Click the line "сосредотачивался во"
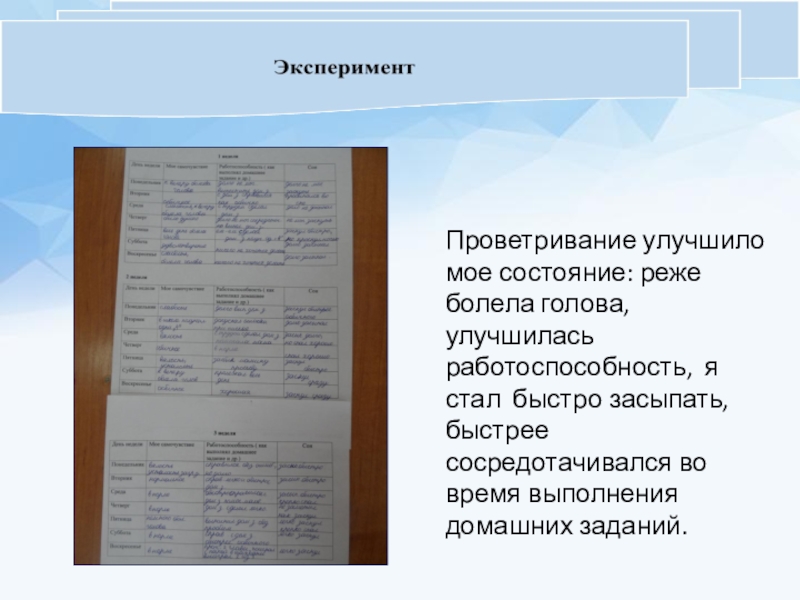The height and width of the screenshot is (600, 800). tap(576, 463)
